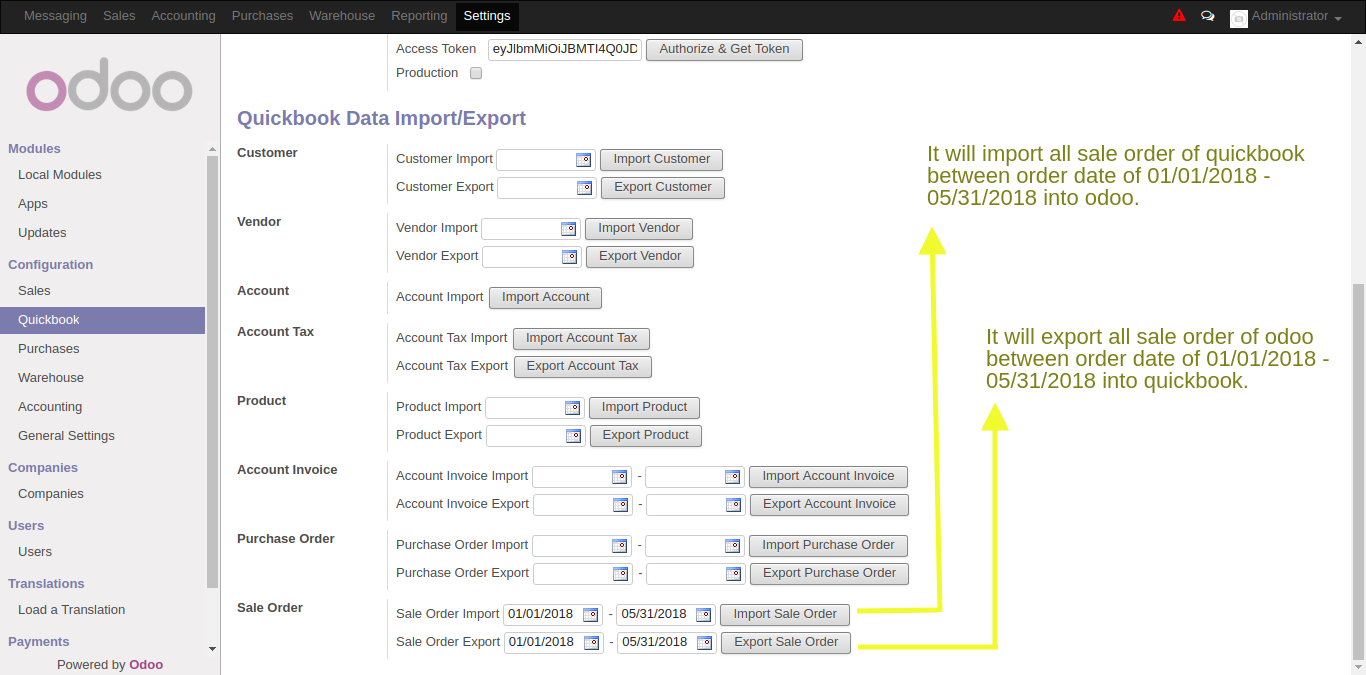Open calendar picker for Customer Import date
This screenshot has height=675, width=1366.
[583, 160]
